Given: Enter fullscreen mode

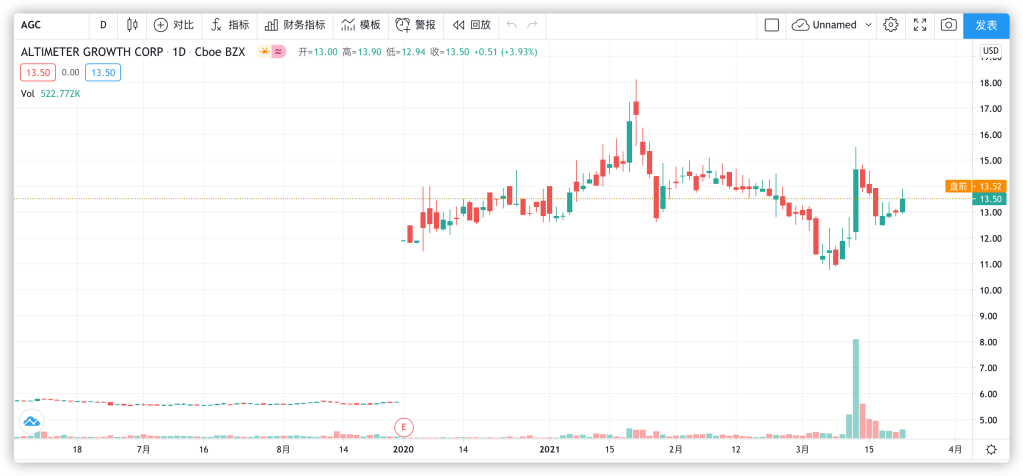Looking at the screenshot, I should 919,25.
